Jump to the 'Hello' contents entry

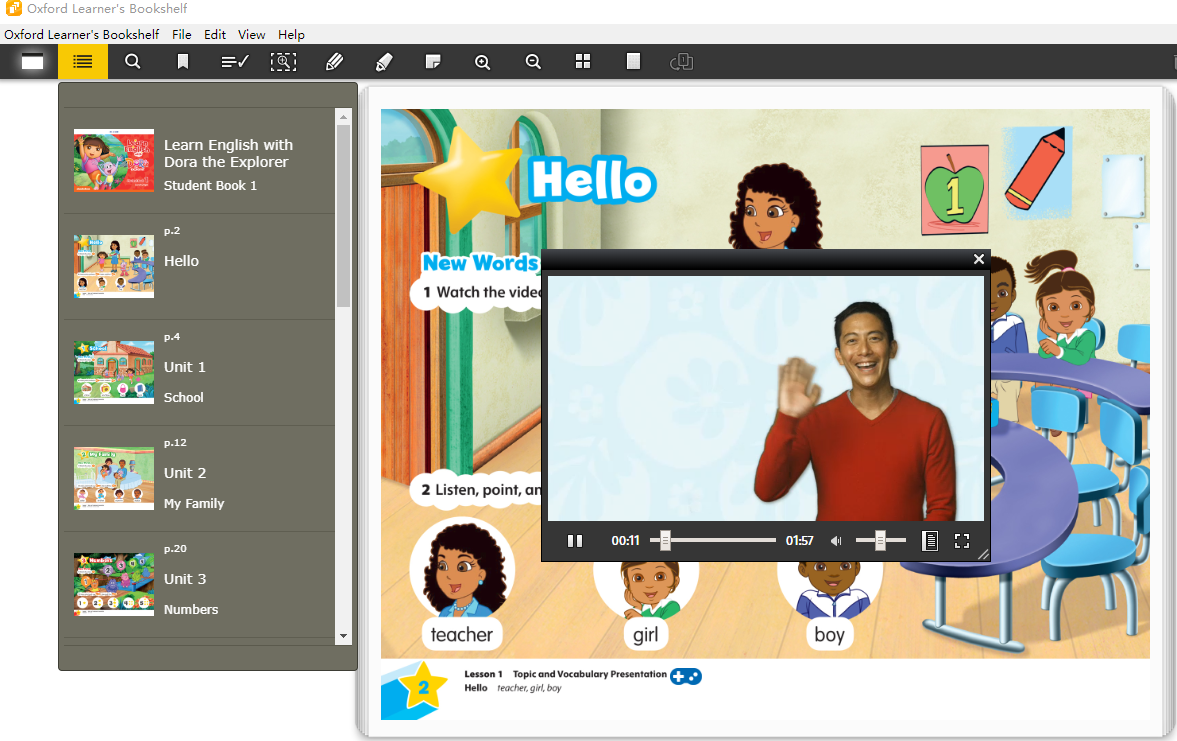[x=182, y=261]
